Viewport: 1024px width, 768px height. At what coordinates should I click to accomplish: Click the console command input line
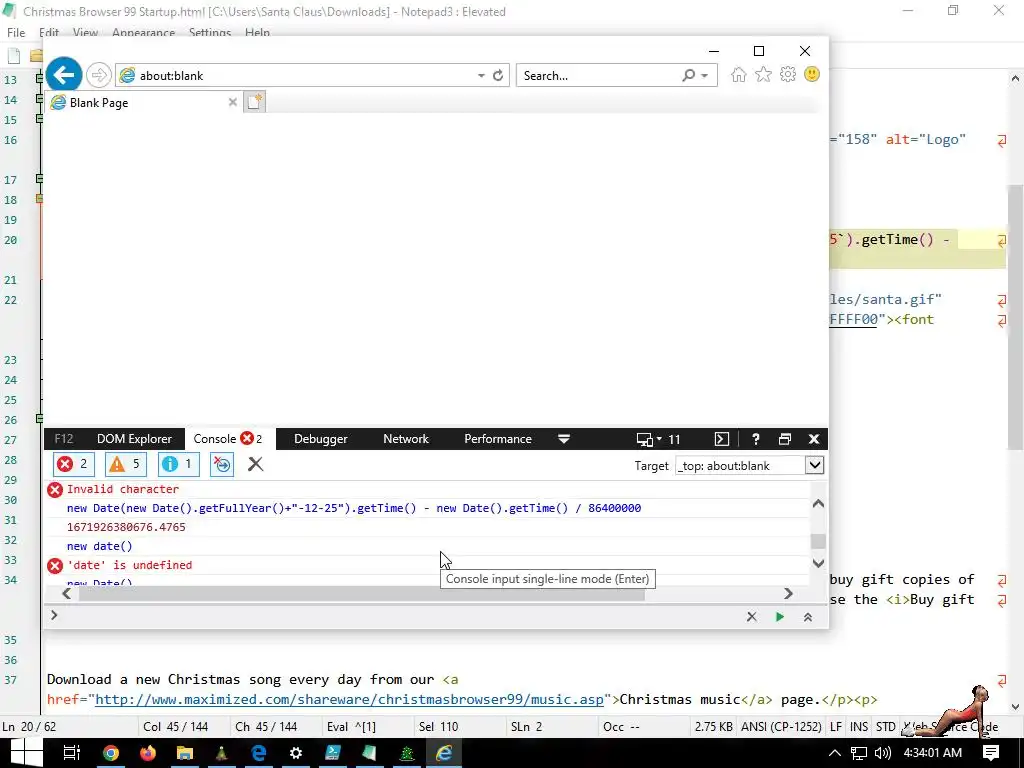398,616
